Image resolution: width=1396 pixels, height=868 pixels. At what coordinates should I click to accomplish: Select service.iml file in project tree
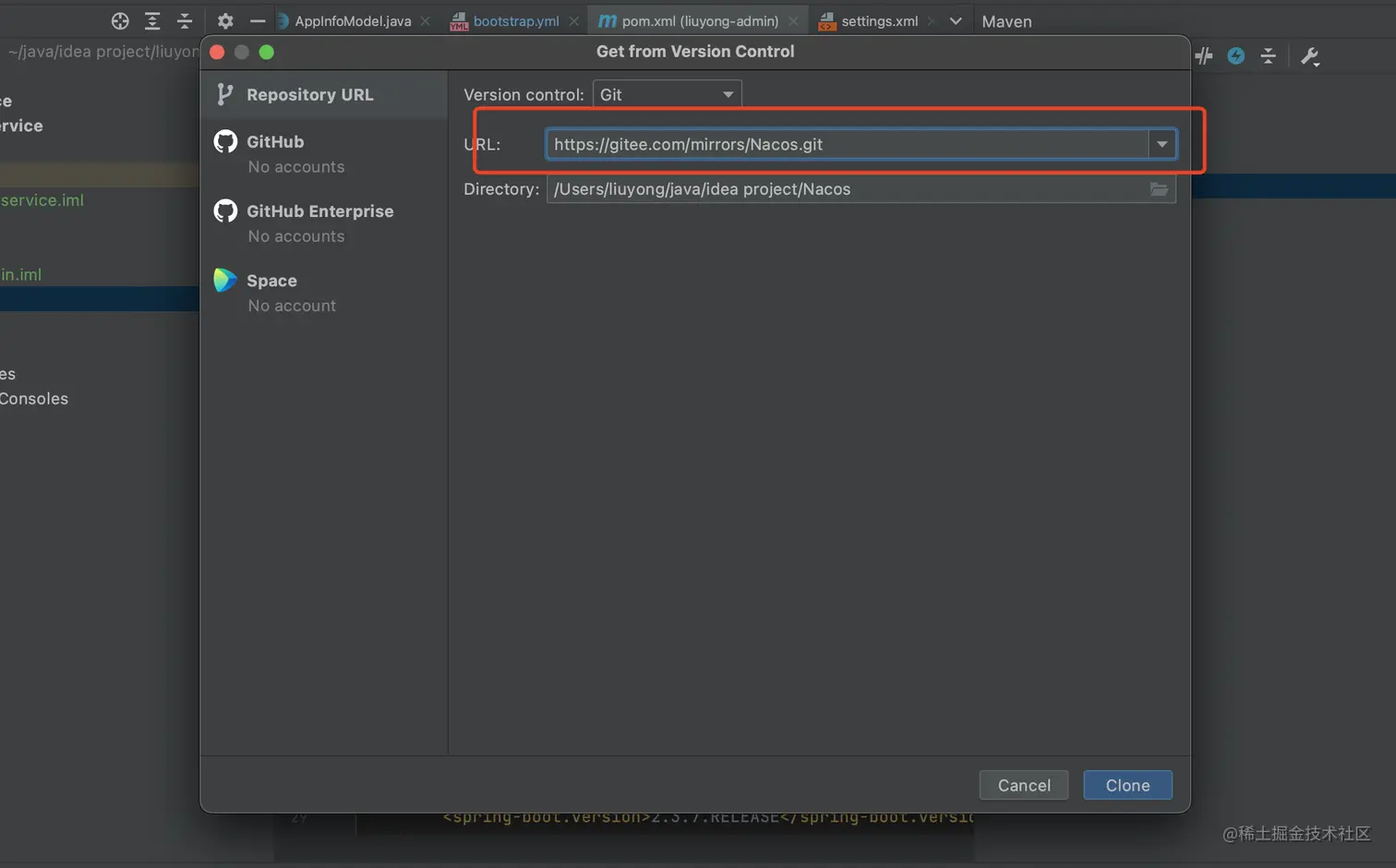42,200
